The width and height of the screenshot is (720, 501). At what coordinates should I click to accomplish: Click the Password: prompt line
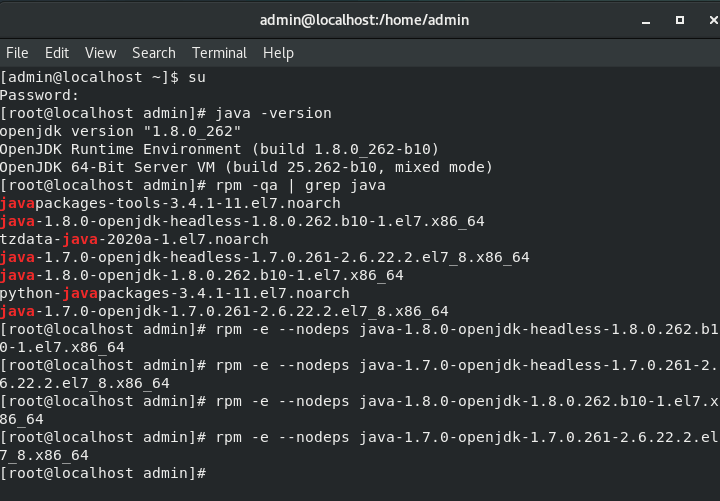click(x=40, y=95)
